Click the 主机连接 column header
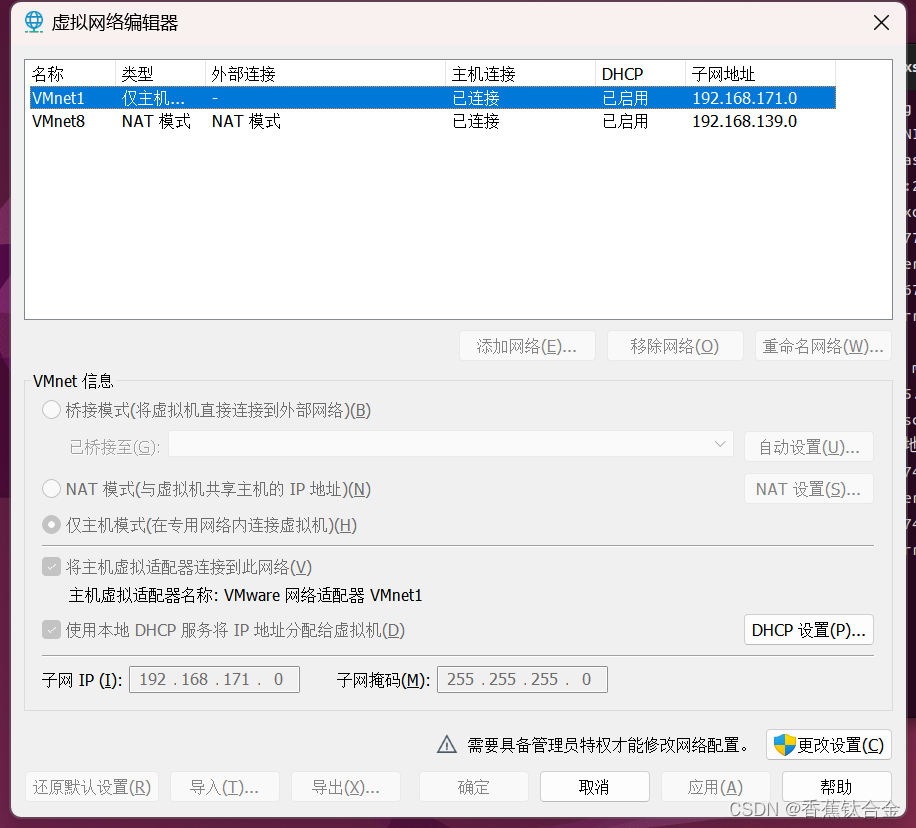 coord(520,74)
